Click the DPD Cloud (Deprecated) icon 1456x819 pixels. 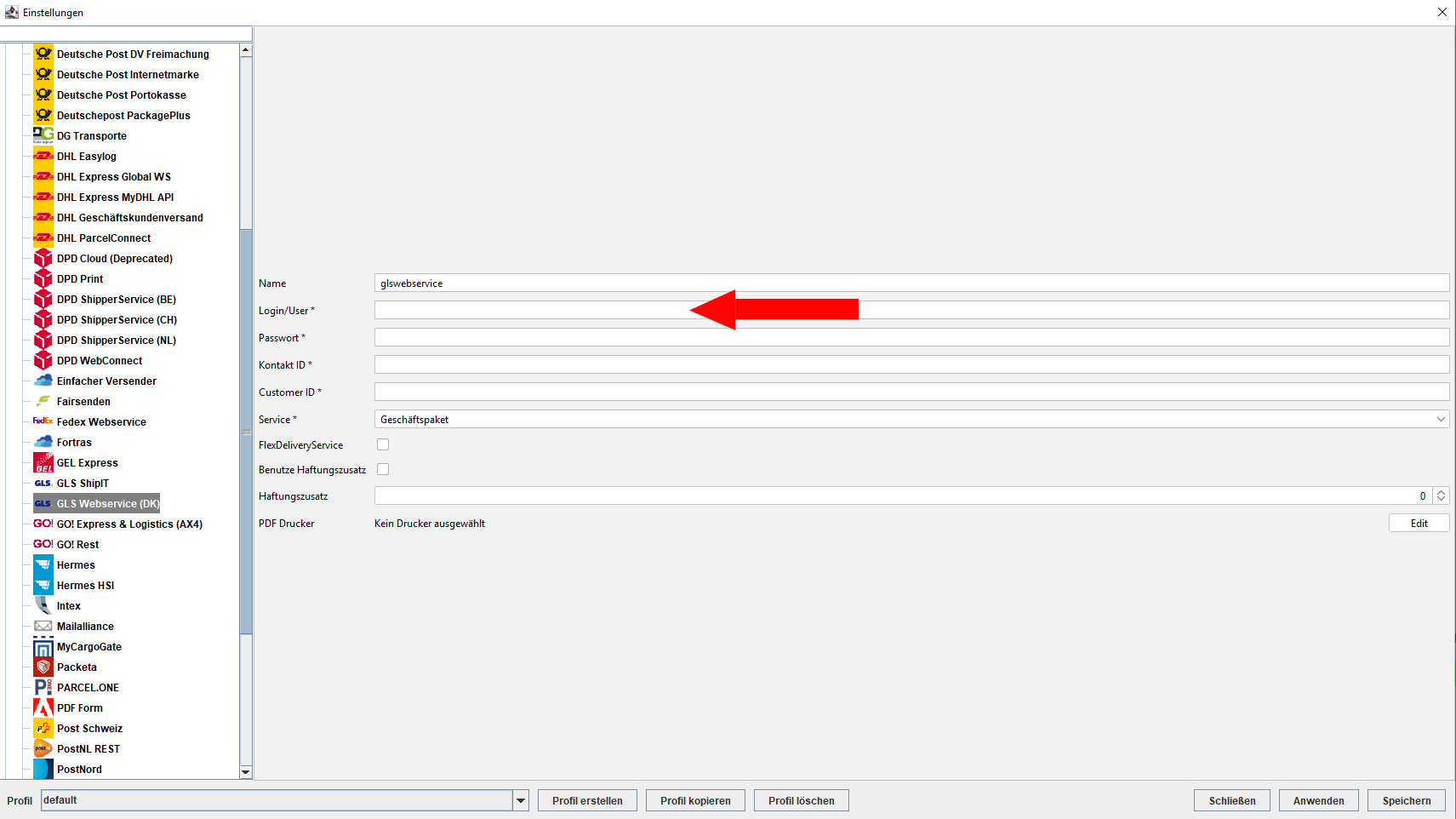pos(43,258)
